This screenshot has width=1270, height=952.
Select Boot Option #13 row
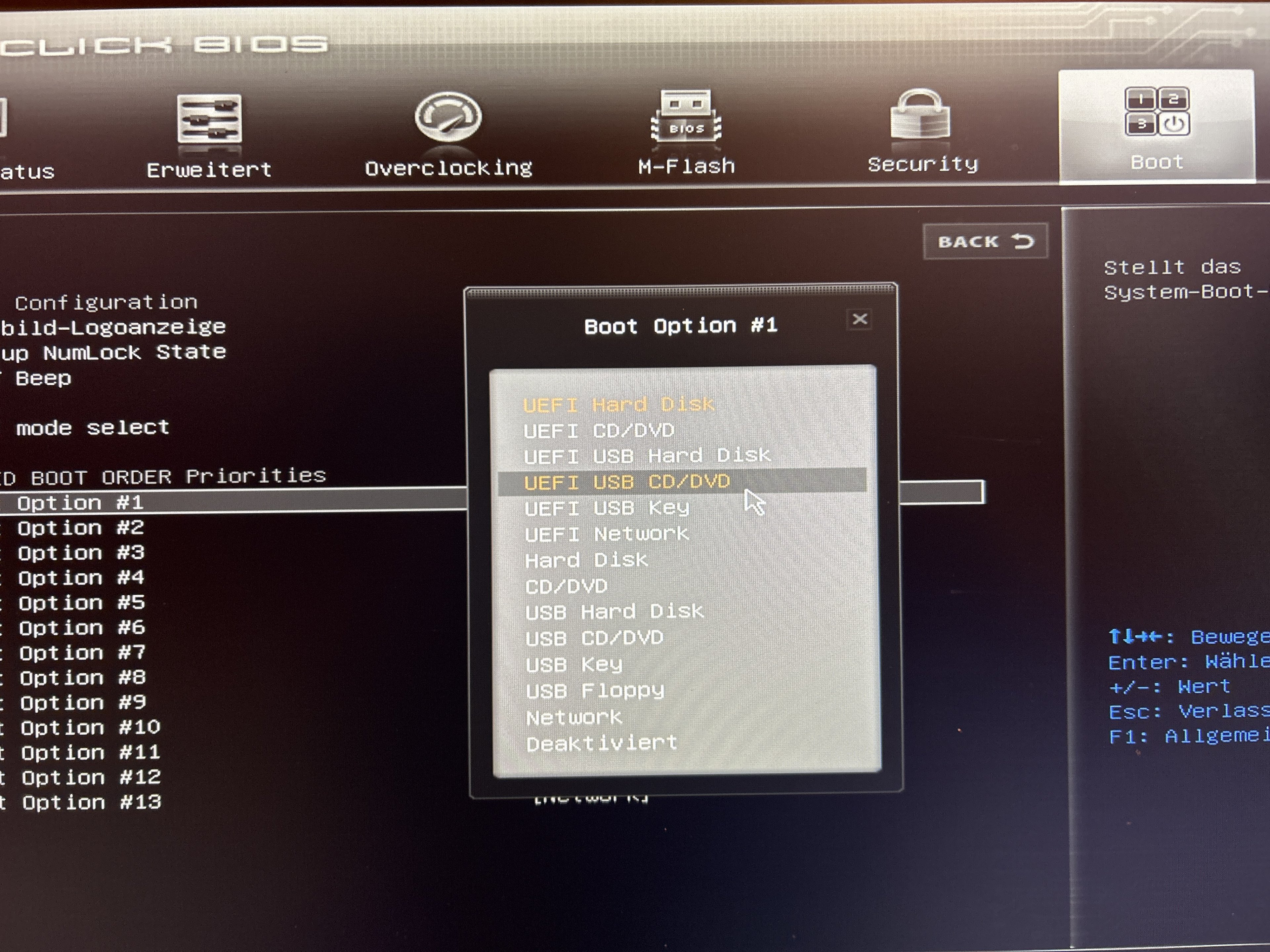[x=91, y=802]
